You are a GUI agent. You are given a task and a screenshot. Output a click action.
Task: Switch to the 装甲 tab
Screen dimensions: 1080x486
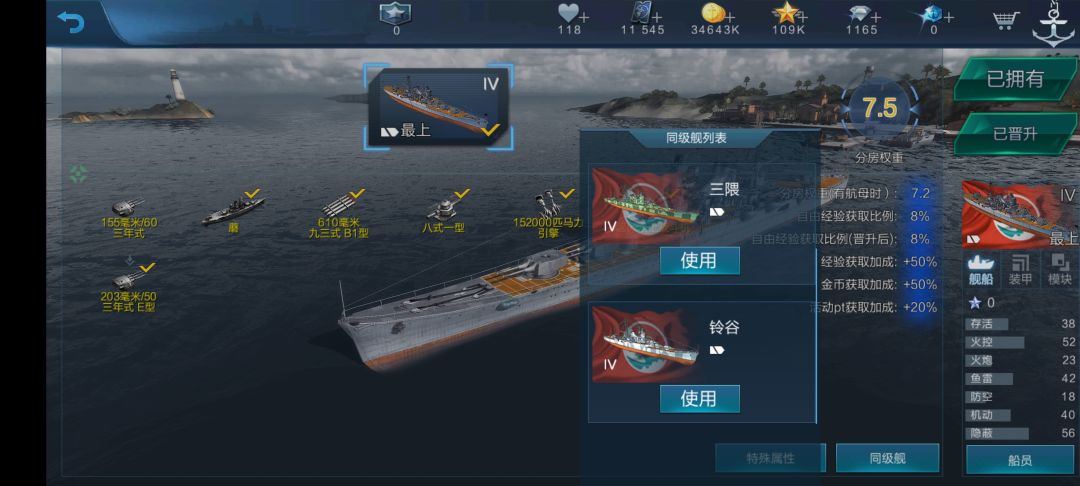(1020, 269)
